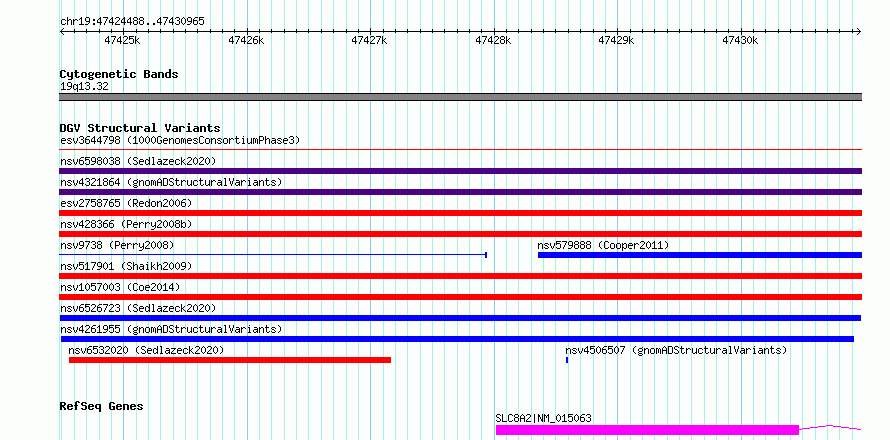Click the tiny nsv4506507 blue marker
Screen dimensions: 890x440
click(567, 360)
